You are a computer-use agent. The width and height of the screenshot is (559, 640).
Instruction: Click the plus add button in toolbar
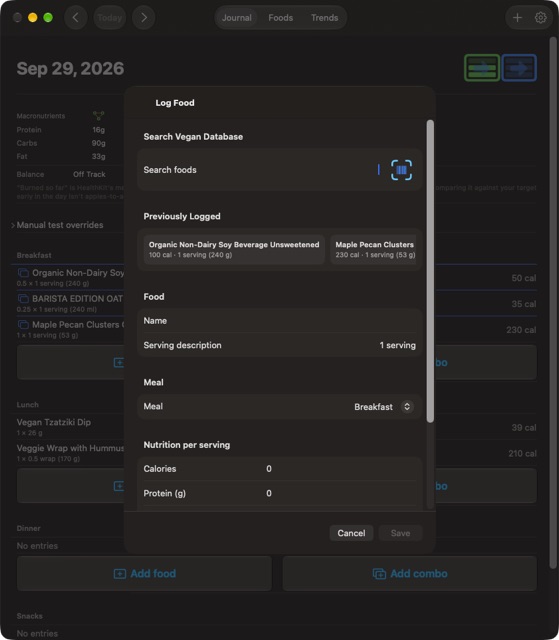pyautogui.click(x=517, y=18)
